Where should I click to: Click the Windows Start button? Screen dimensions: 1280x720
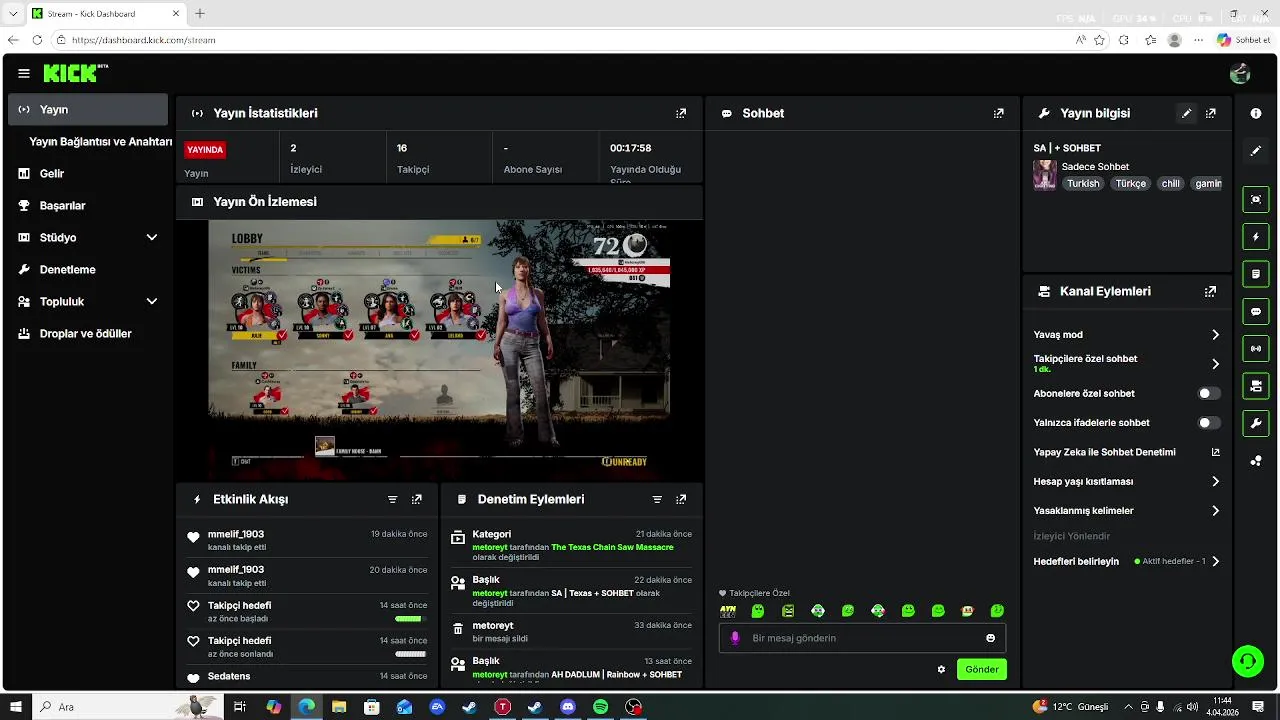16,707
